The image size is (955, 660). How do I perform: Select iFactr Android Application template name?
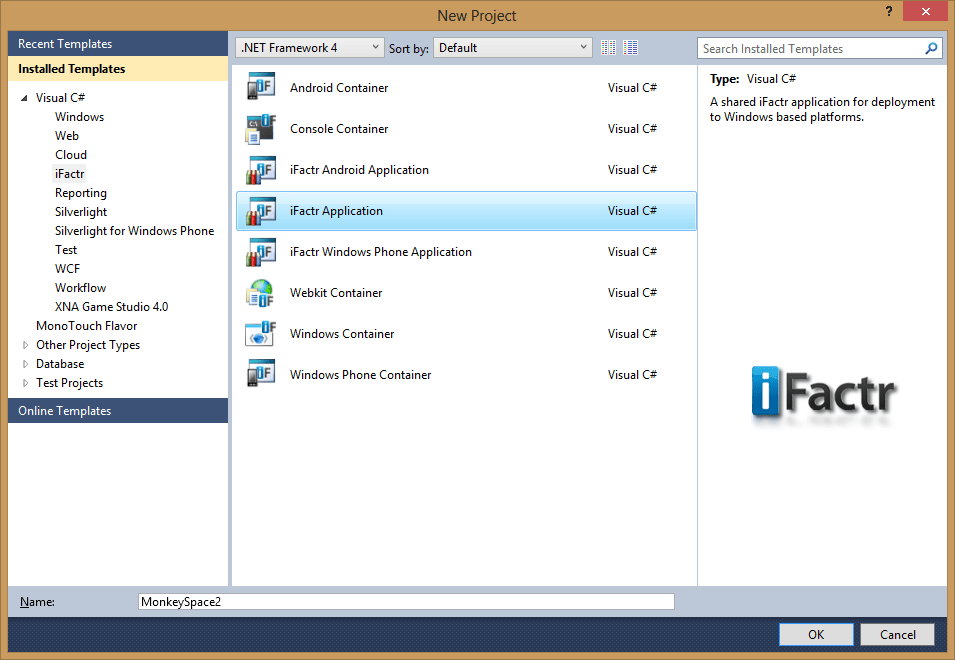[359, 170]
